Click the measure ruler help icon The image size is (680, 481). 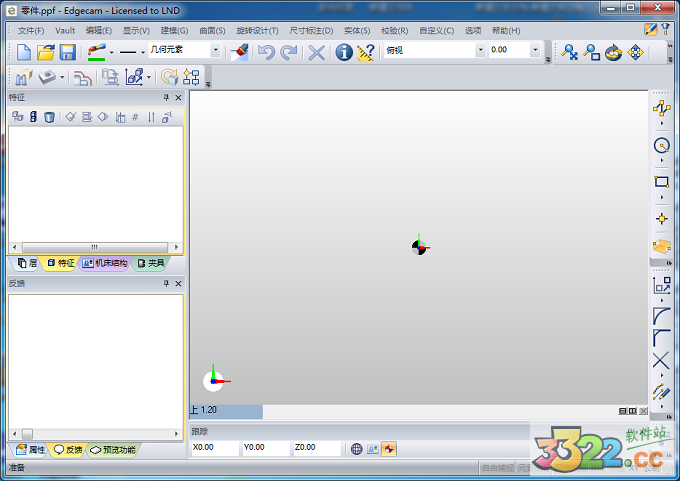[366, 52]
